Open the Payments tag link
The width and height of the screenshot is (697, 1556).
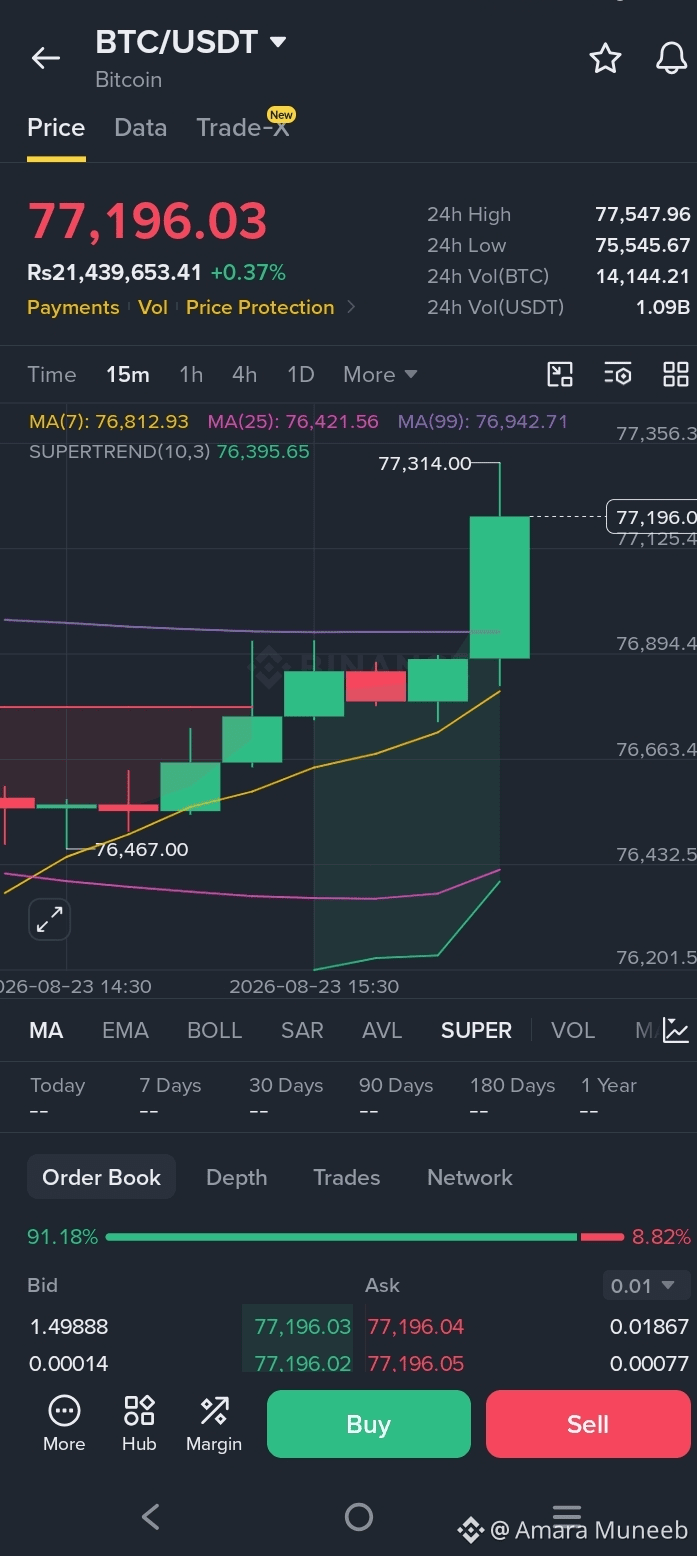(x=73, y=307)
